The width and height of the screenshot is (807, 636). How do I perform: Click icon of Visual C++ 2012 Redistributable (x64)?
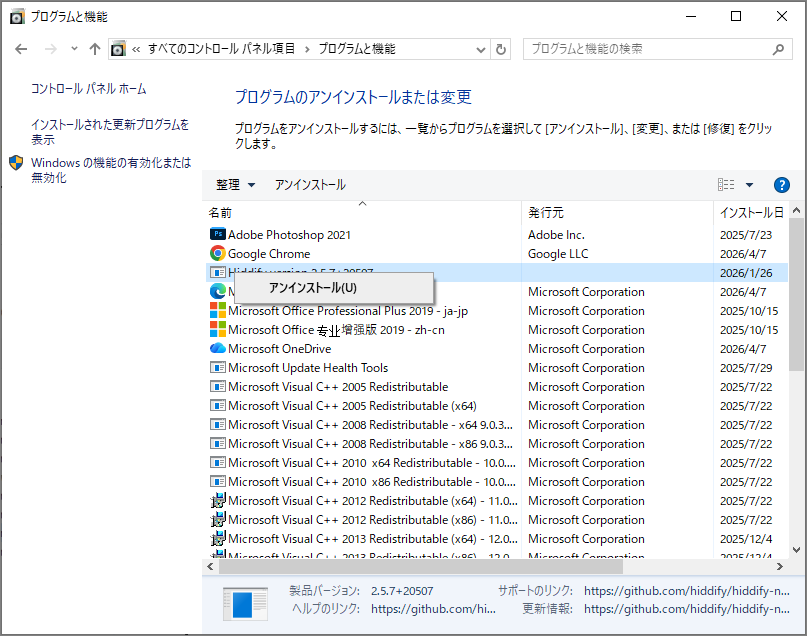(218, 500)
